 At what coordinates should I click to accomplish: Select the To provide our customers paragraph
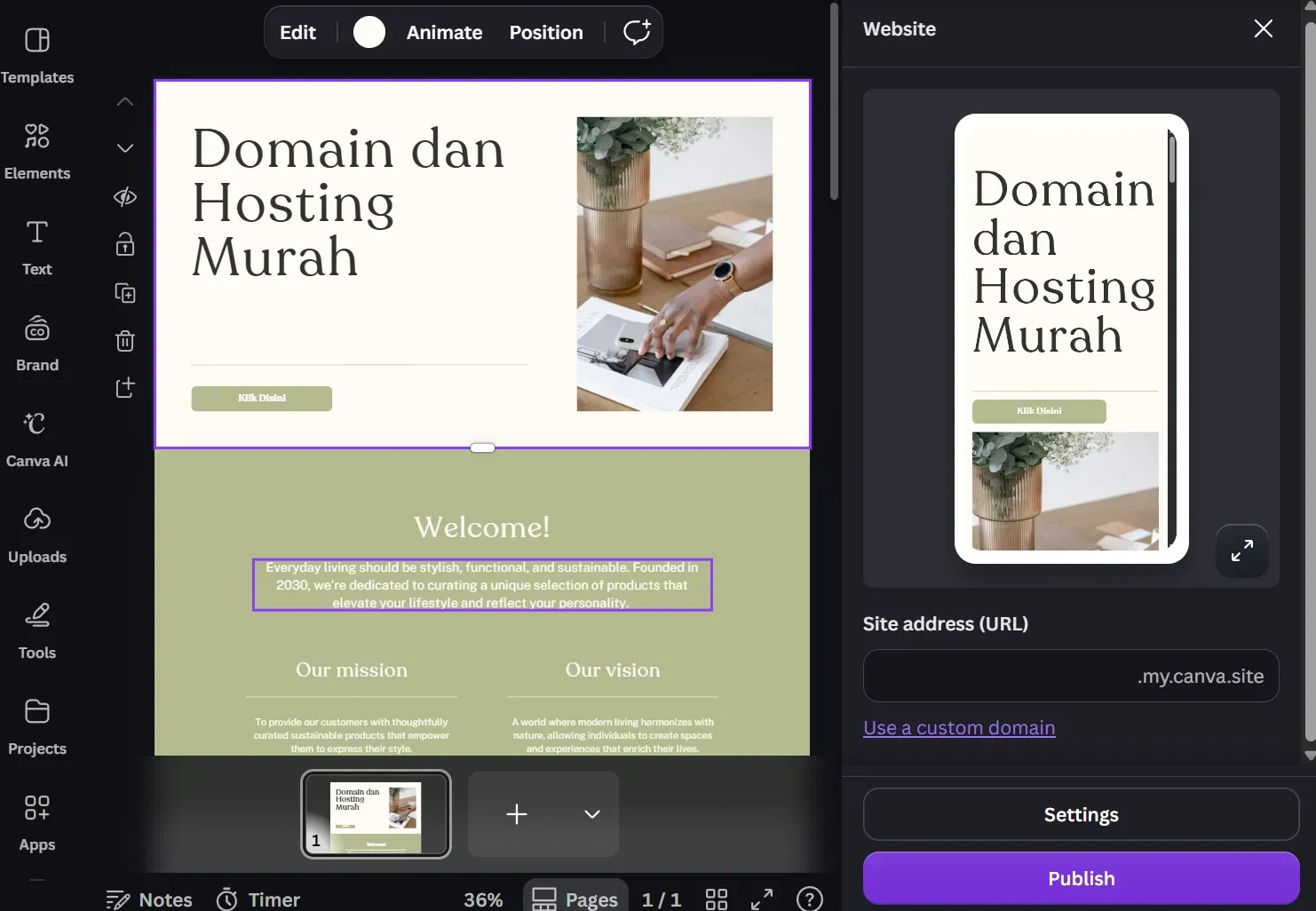pyautogui.click(x=352, y=735)
